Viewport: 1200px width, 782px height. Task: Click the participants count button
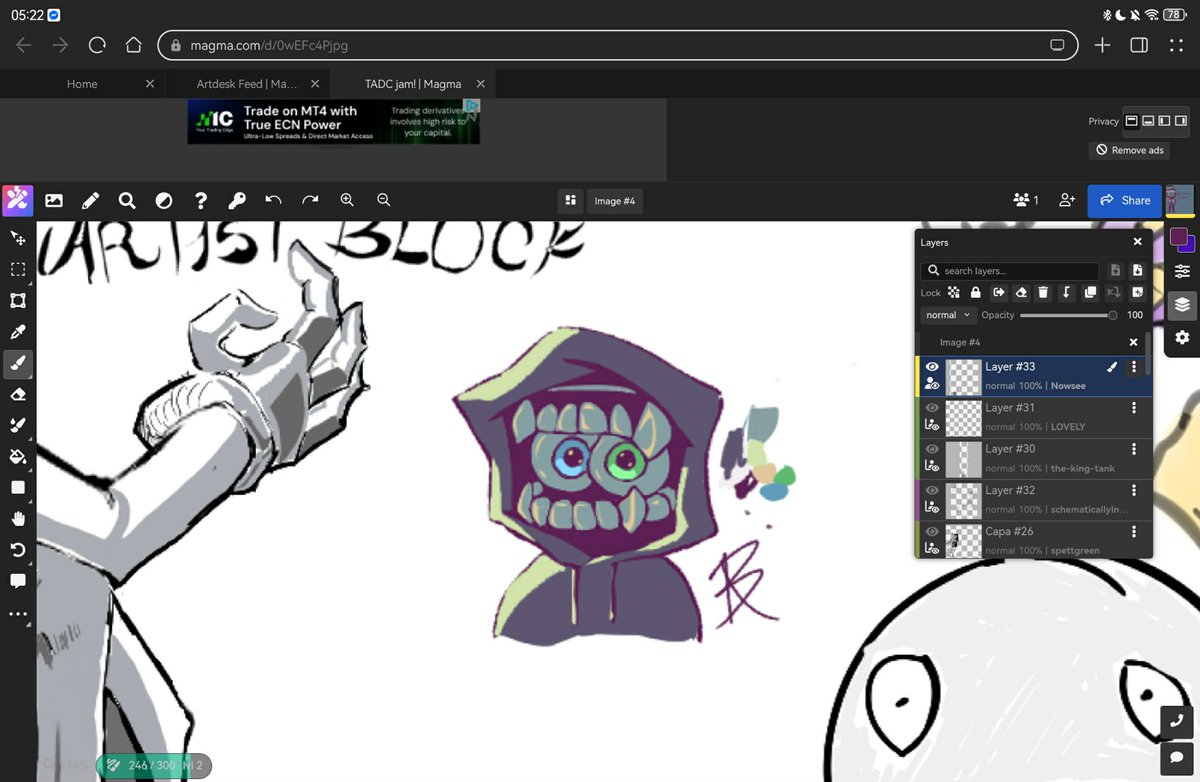point(1026,200)
